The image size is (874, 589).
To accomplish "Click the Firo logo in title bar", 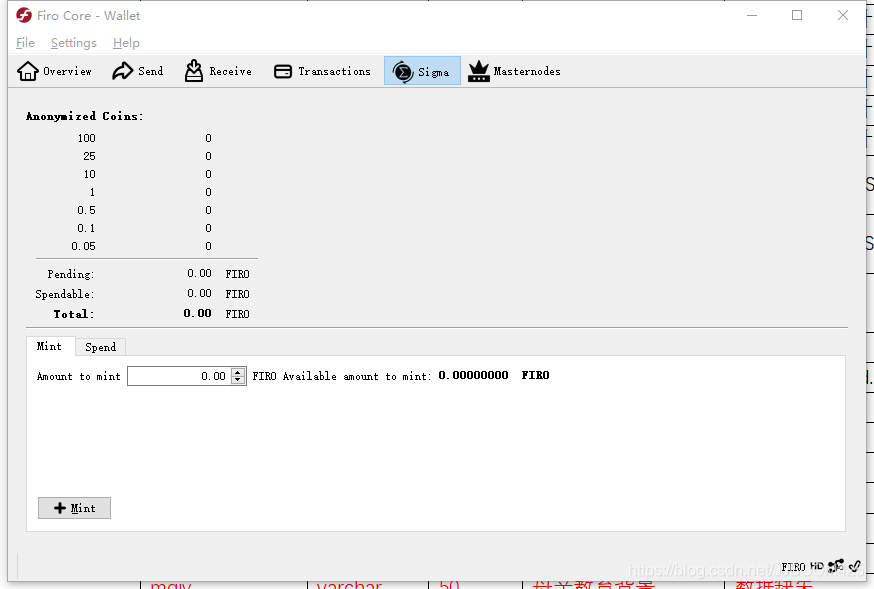I will (x=24, y=15).
